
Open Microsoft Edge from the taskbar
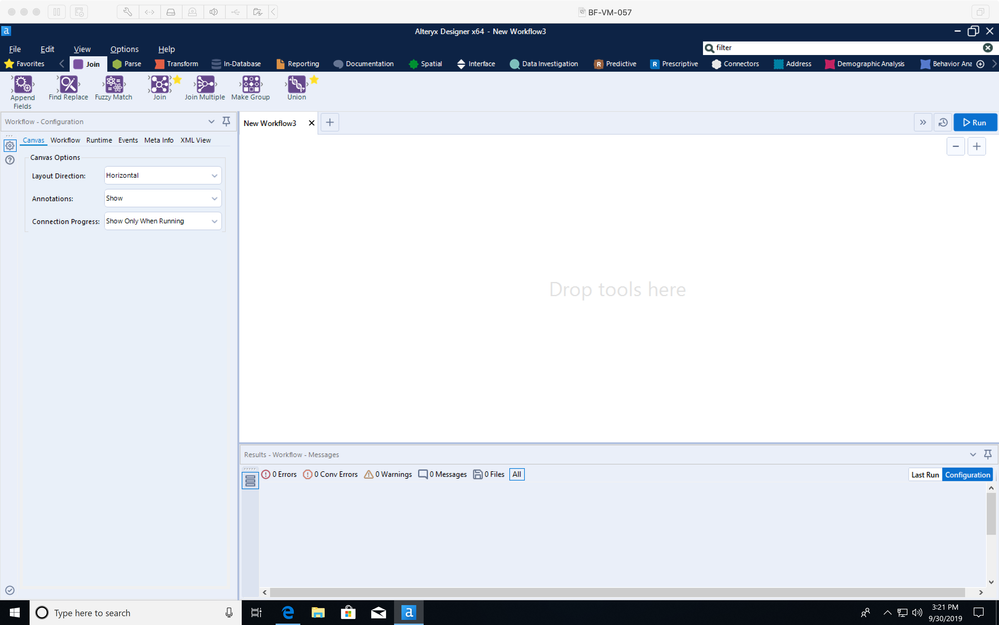[x=288, y=612]
